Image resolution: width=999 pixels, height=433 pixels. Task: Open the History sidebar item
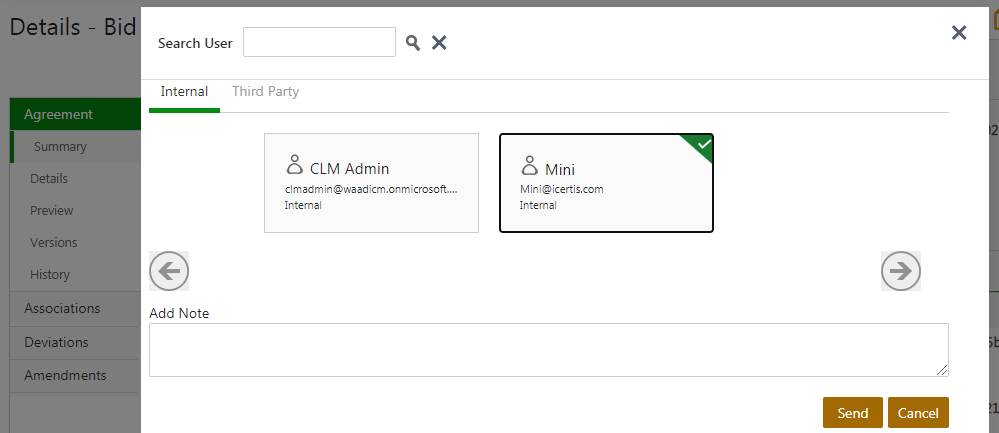(x=49, y=275)
